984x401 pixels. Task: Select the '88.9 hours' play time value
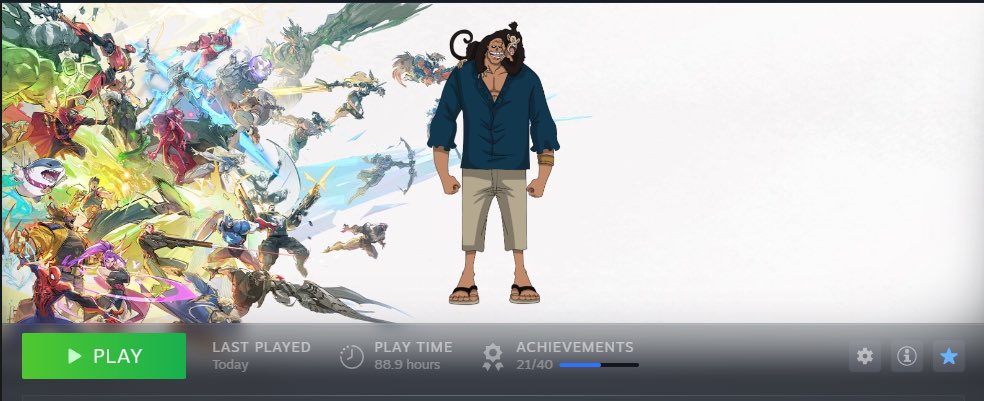(x=407, y=365)
